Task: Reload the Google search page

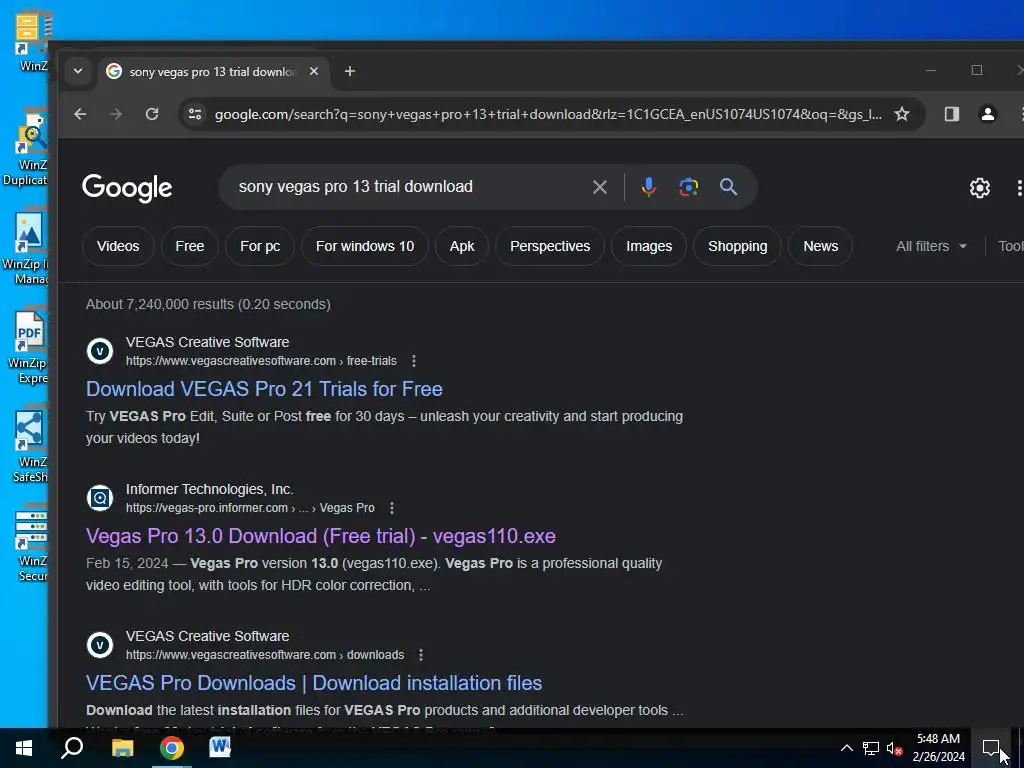Action: pyautogui.click(x=152, y=114)
